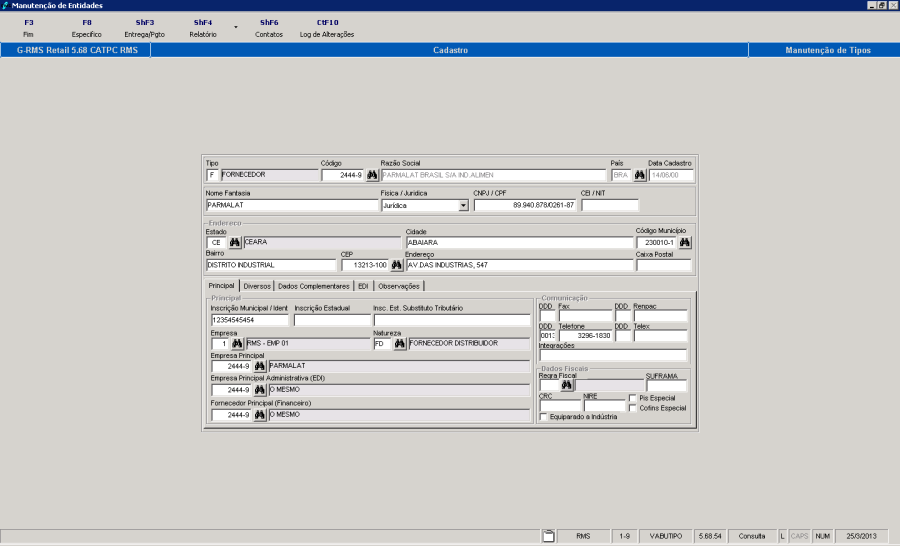Image resolution: width=900 pixels, height=546 pixels.
Task: Click CRC input field
Action: (560, 405)
